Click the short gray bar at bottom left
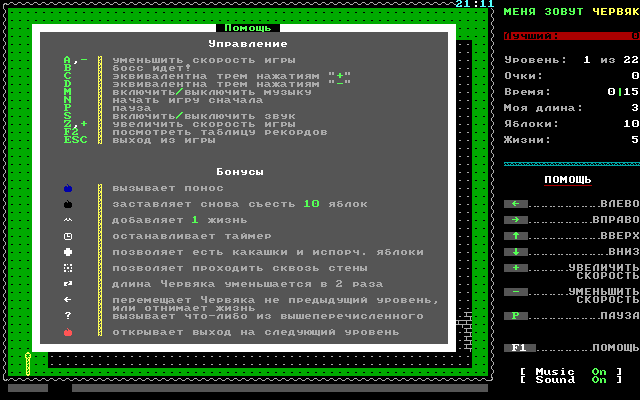 (x=28, y=388)
